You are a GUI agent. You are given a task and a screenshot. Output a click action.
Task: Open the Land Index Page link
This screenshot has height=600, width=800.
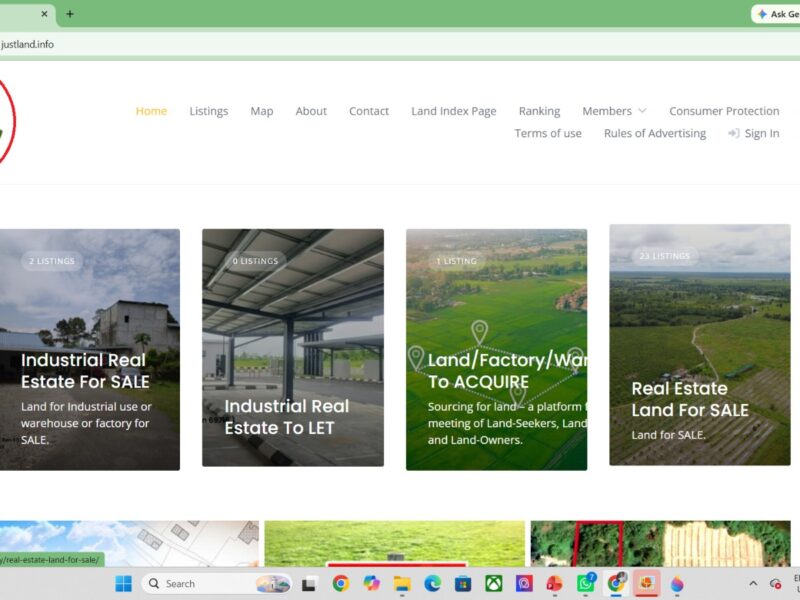[454, 111]
